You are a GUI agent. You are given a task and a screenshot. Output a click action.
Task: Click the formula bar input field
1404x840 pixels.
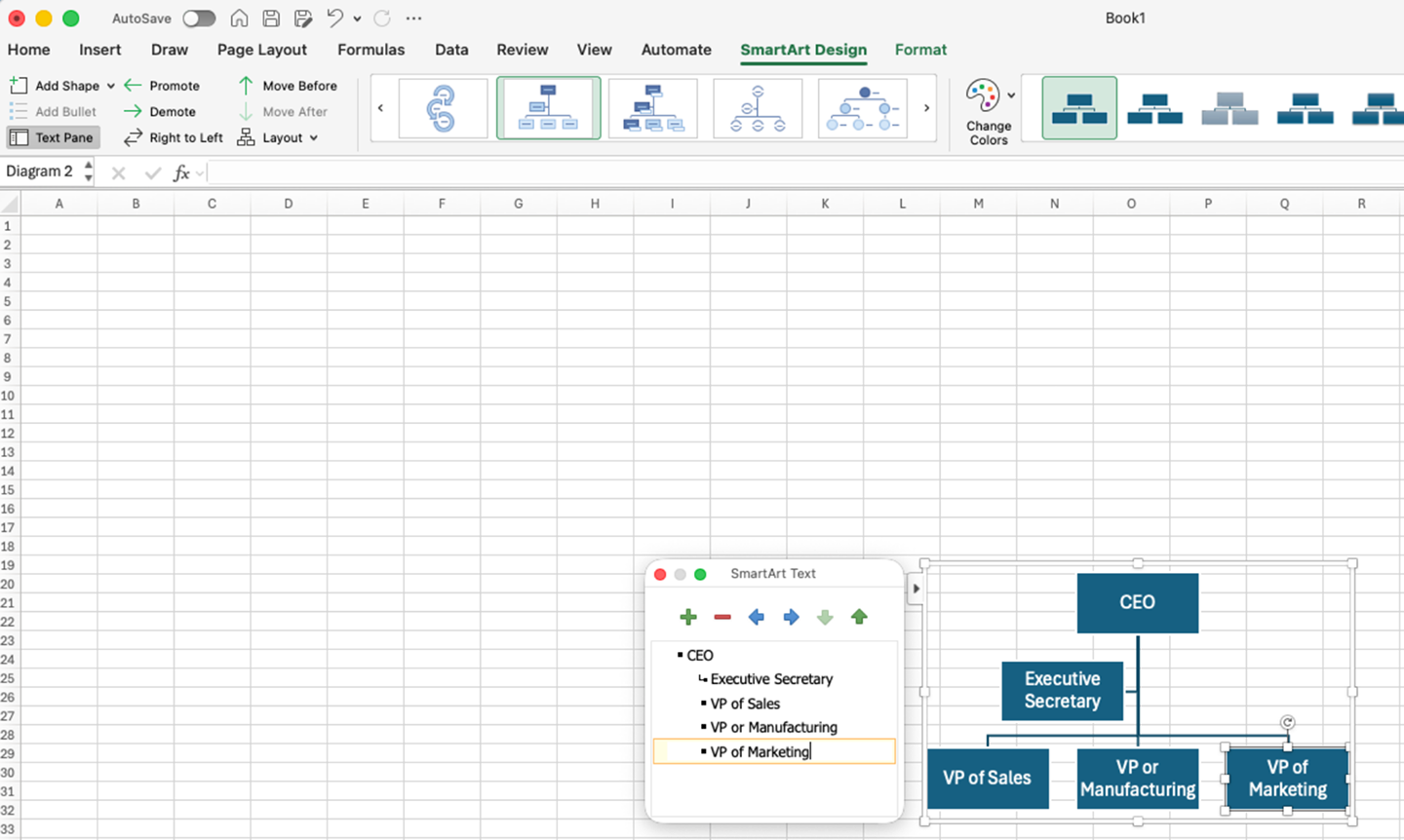804,172
